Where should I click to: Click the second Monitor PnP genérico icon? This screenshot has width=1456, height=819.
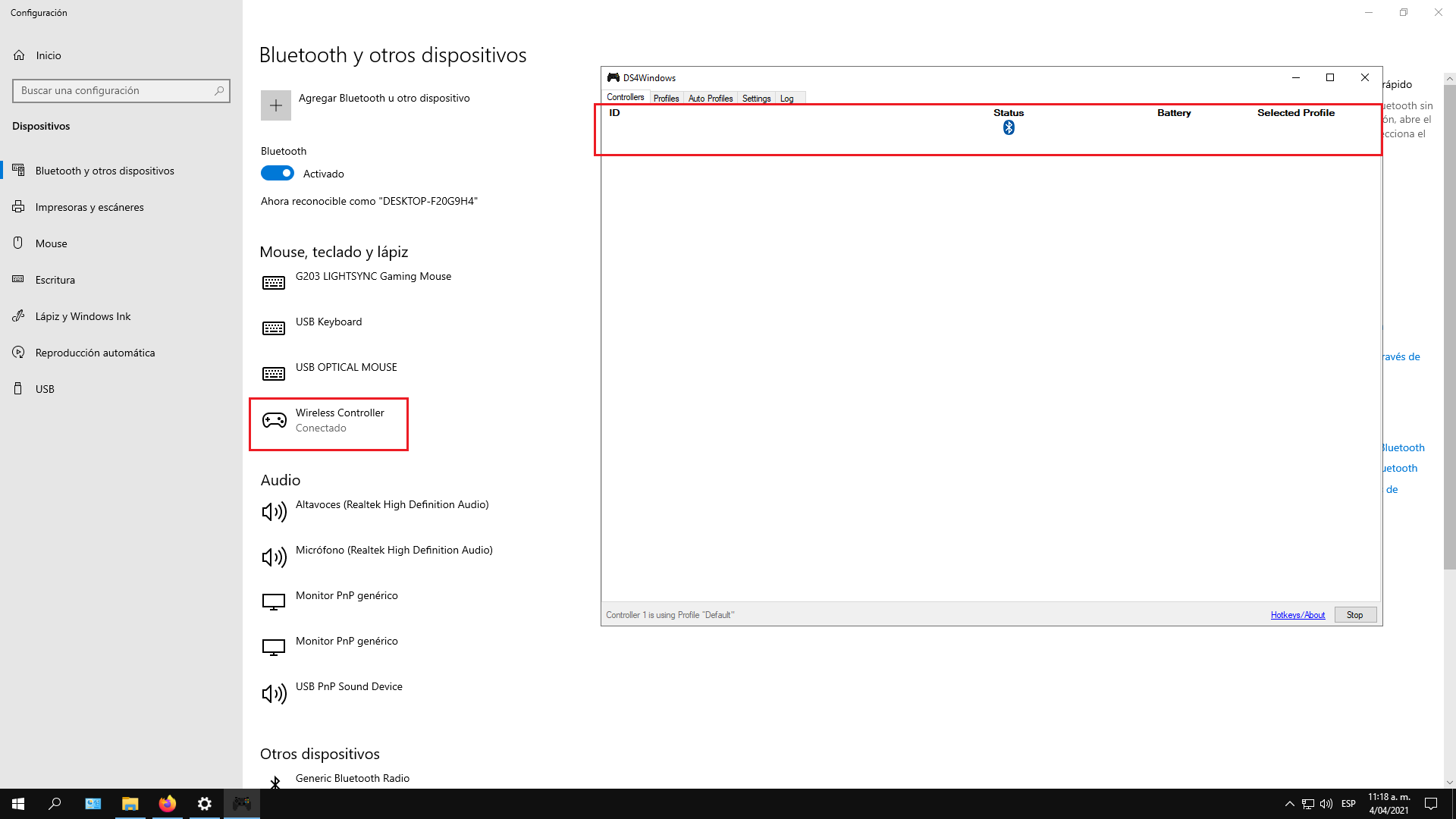pyautogui.click(x=274, y=648)
